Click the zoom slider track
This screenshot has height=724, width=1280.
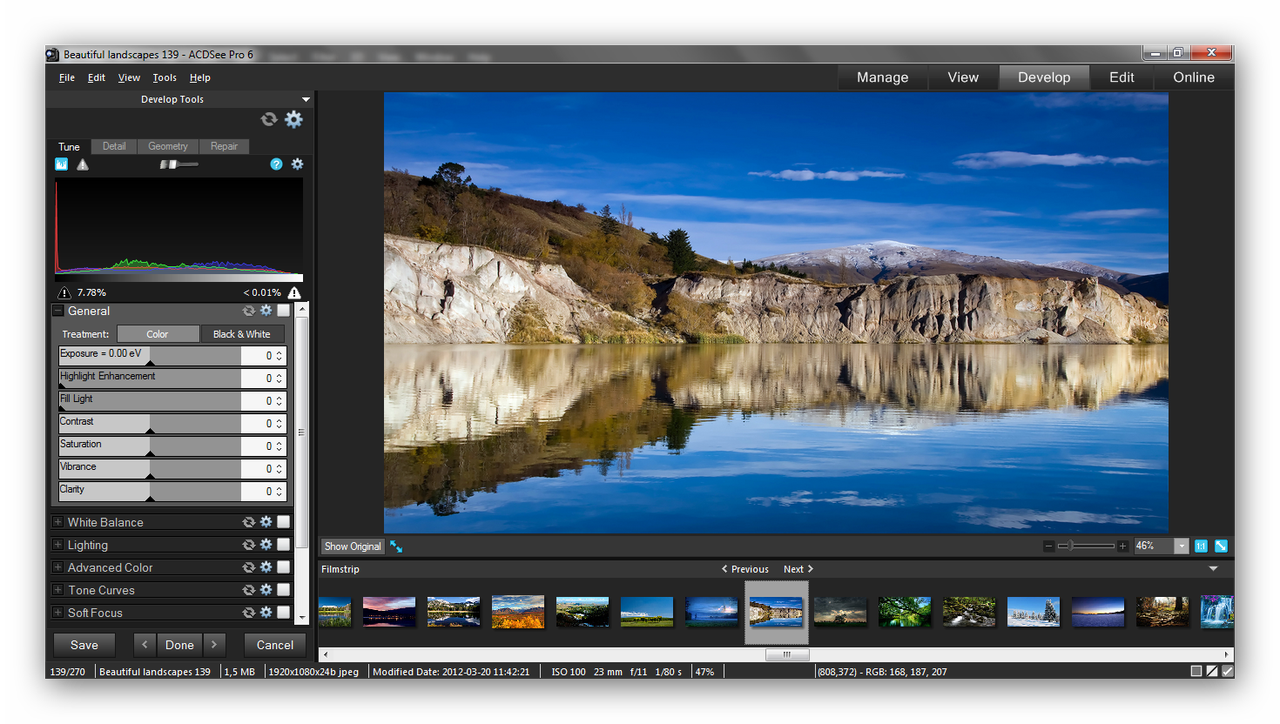point(1086,546)
